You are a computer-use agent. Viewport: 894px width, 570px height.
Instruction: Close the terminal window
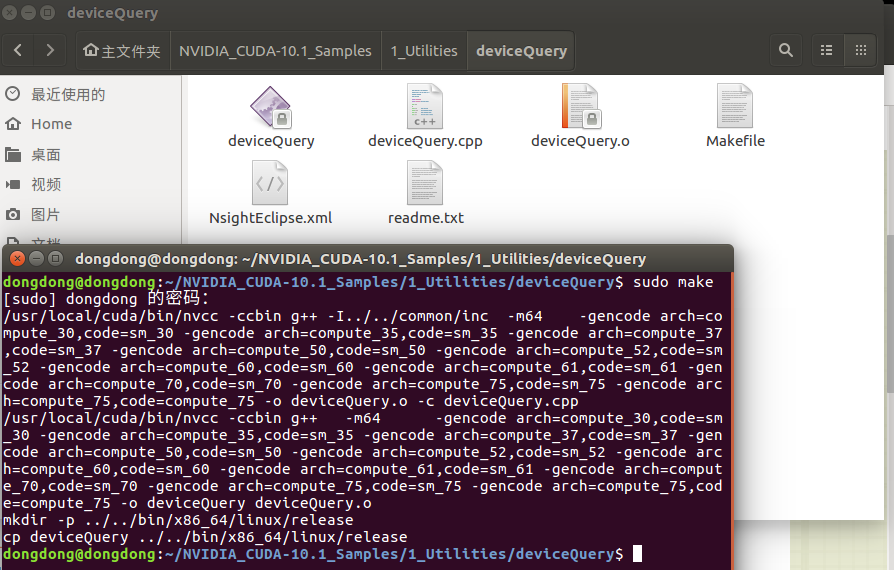[x=18, y=259]
